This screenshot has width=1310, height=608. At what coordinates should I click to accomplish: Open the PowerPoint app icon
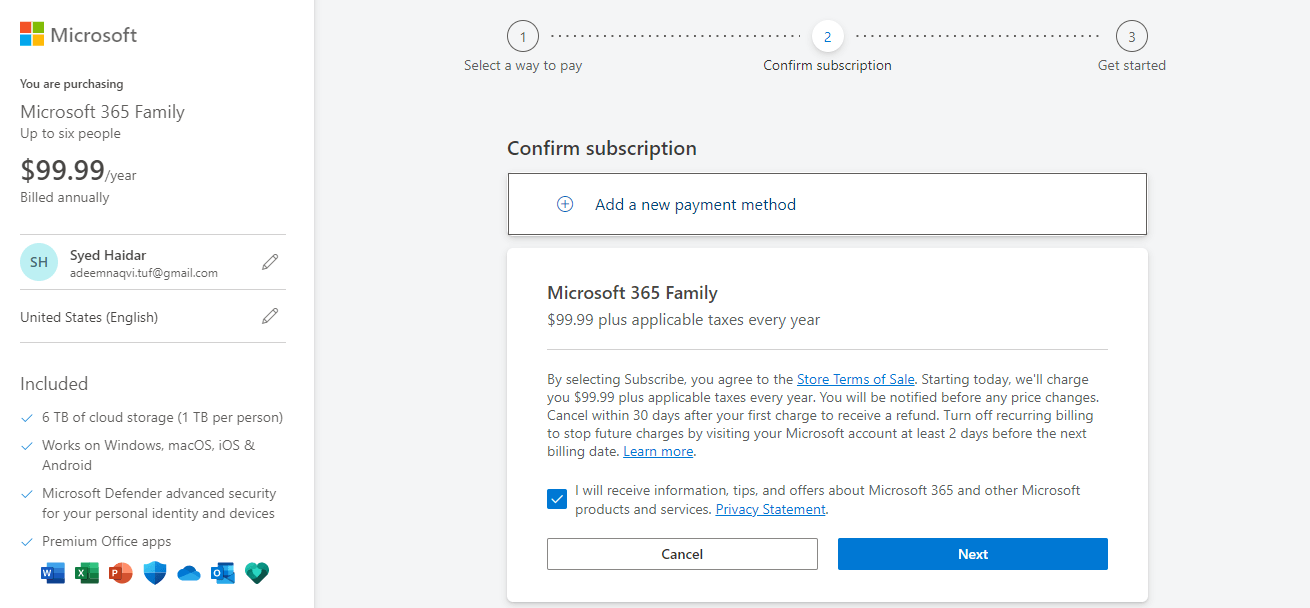click(120, 572)
